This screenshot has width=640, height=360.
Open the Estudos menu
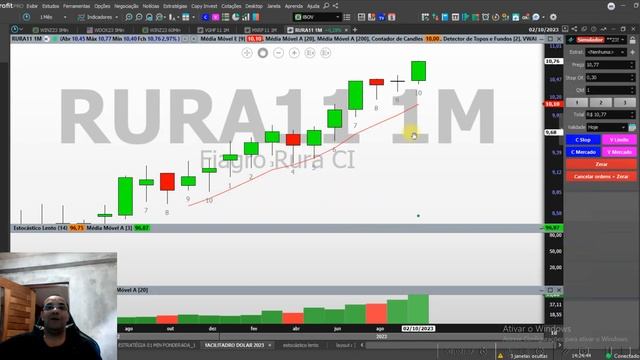[x=50, y=6]
